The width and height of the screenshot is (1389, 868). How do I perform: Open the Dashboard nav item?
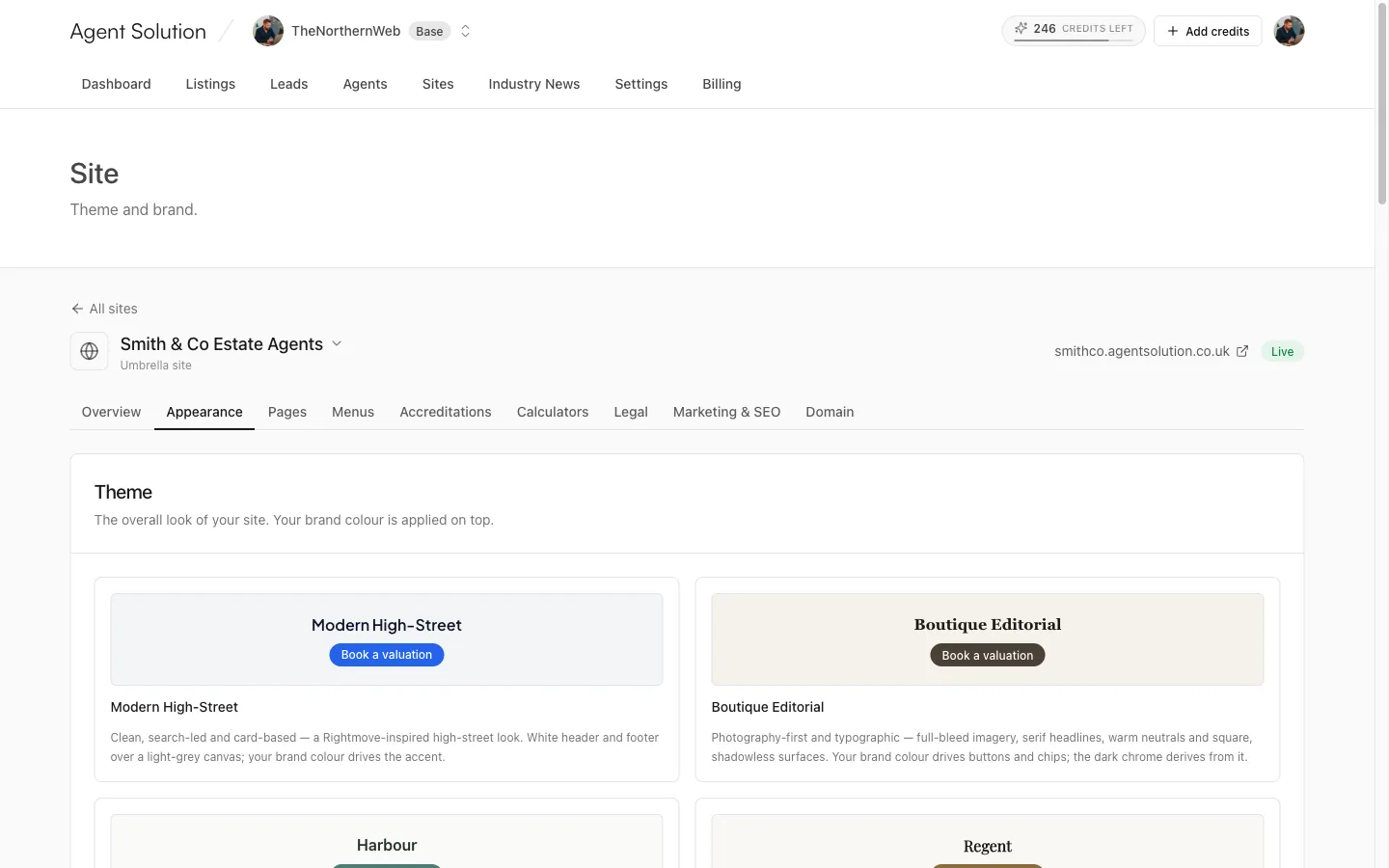(x=116, y=84)
